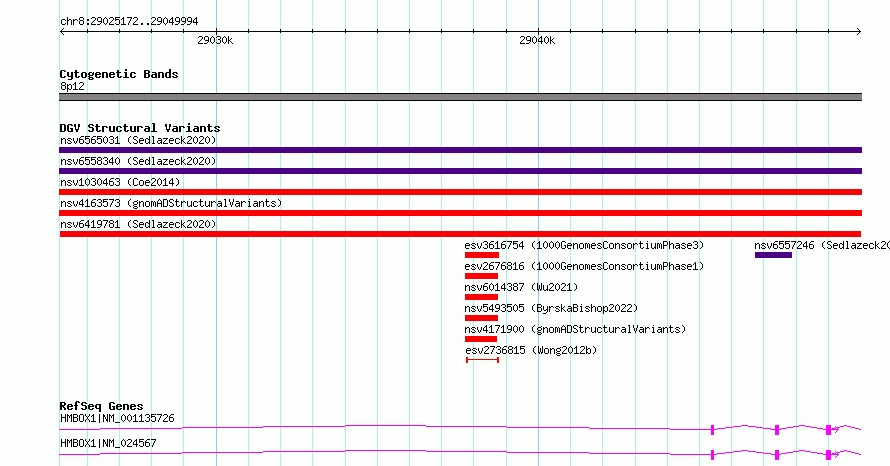Click the red bracket glyph under esv2736815
Image resolution: width=890 pixels, height=466 pixels.
point(482,360)
